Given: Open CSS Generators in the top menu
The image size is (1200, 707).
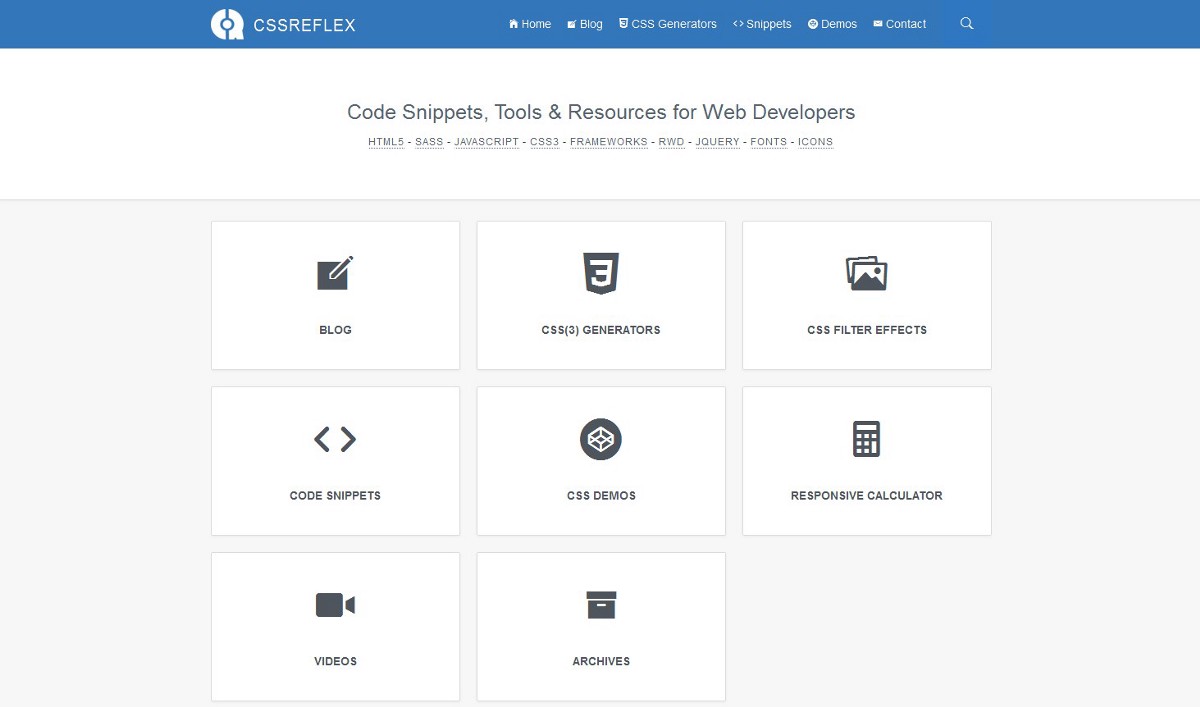Looking at the screenshot, I should 667,24.
